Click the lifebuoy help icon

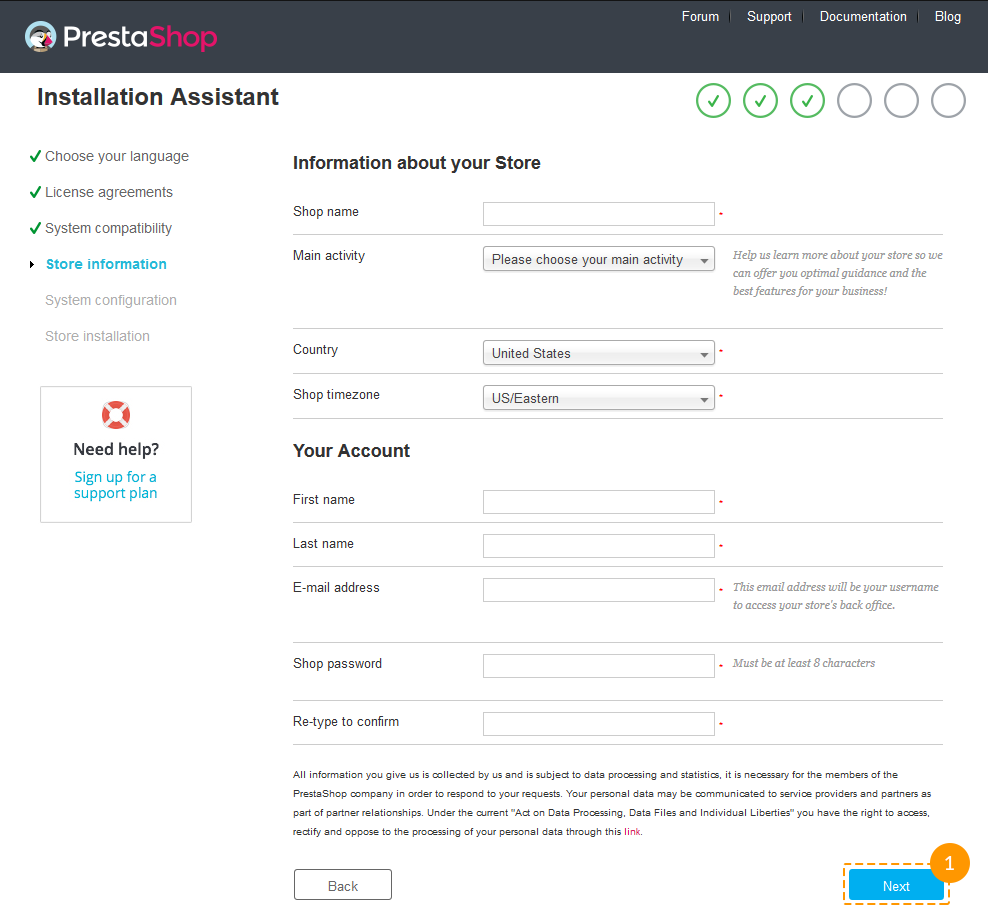tap(116, 415)
